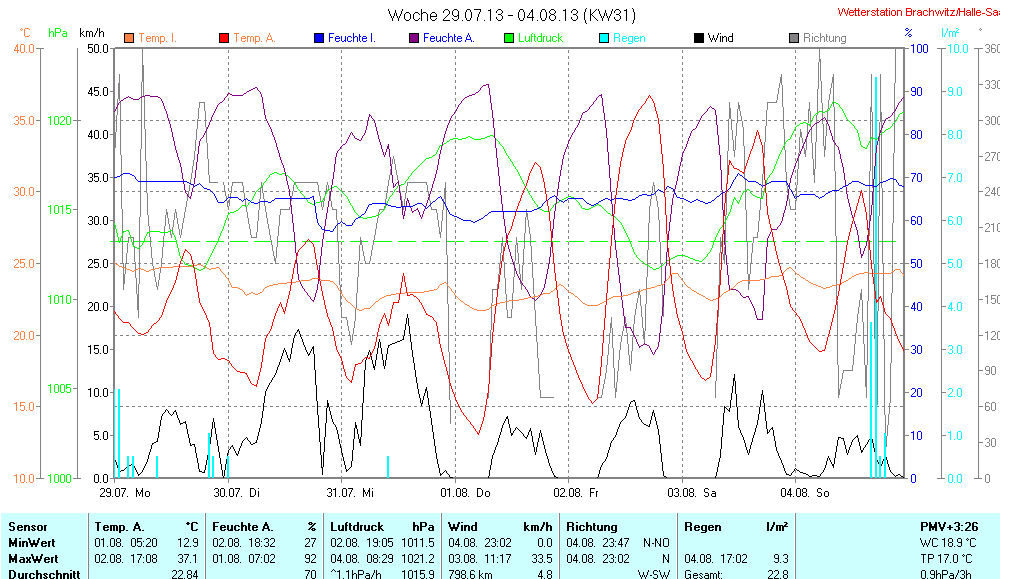
Task: Click the Luftdruck column header in table
Action: pyautogui.click(x=355, y=526)
